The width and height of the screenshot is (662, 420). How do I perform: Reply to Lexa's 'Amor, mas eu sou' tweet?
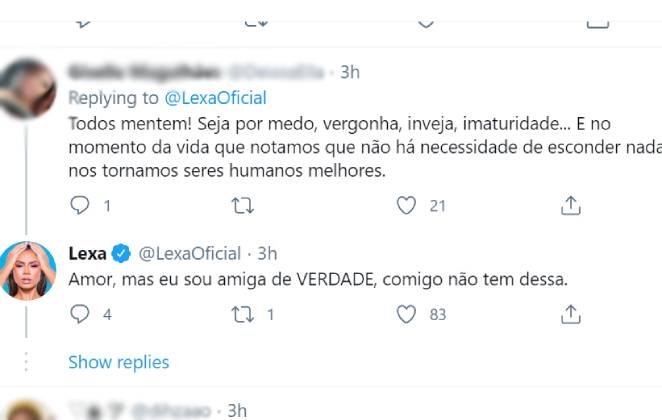81,314
